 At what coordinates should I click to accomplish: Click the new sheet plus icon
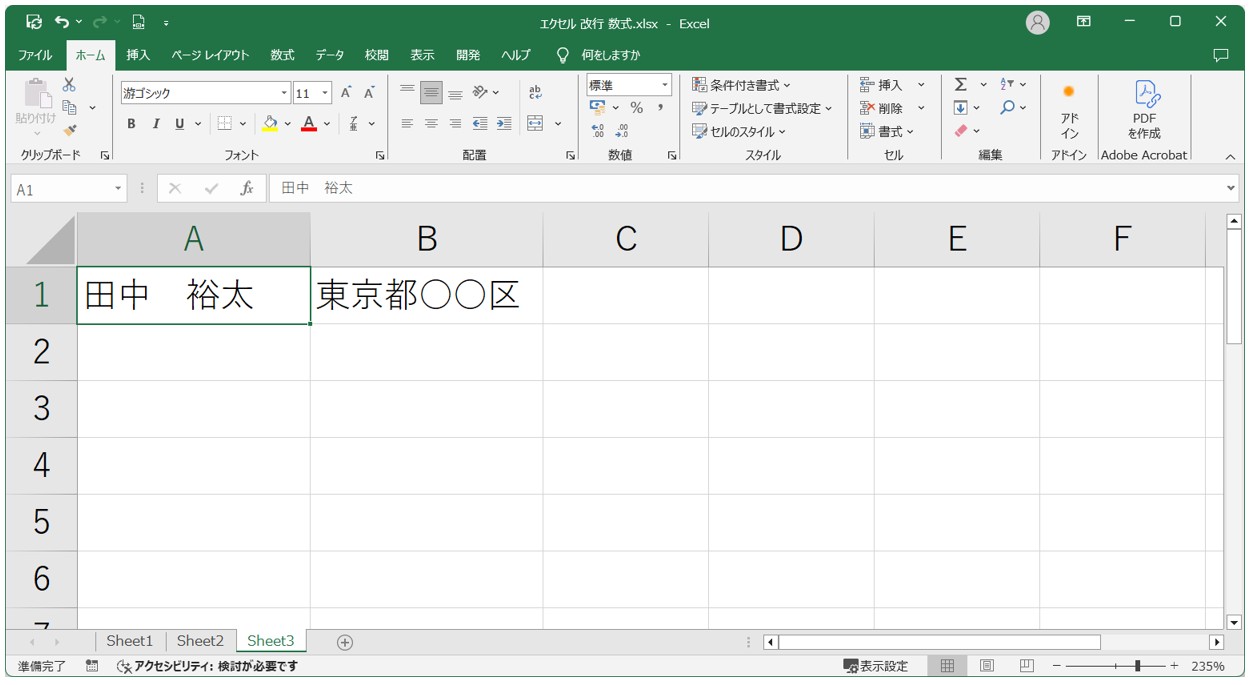(345, 642)
